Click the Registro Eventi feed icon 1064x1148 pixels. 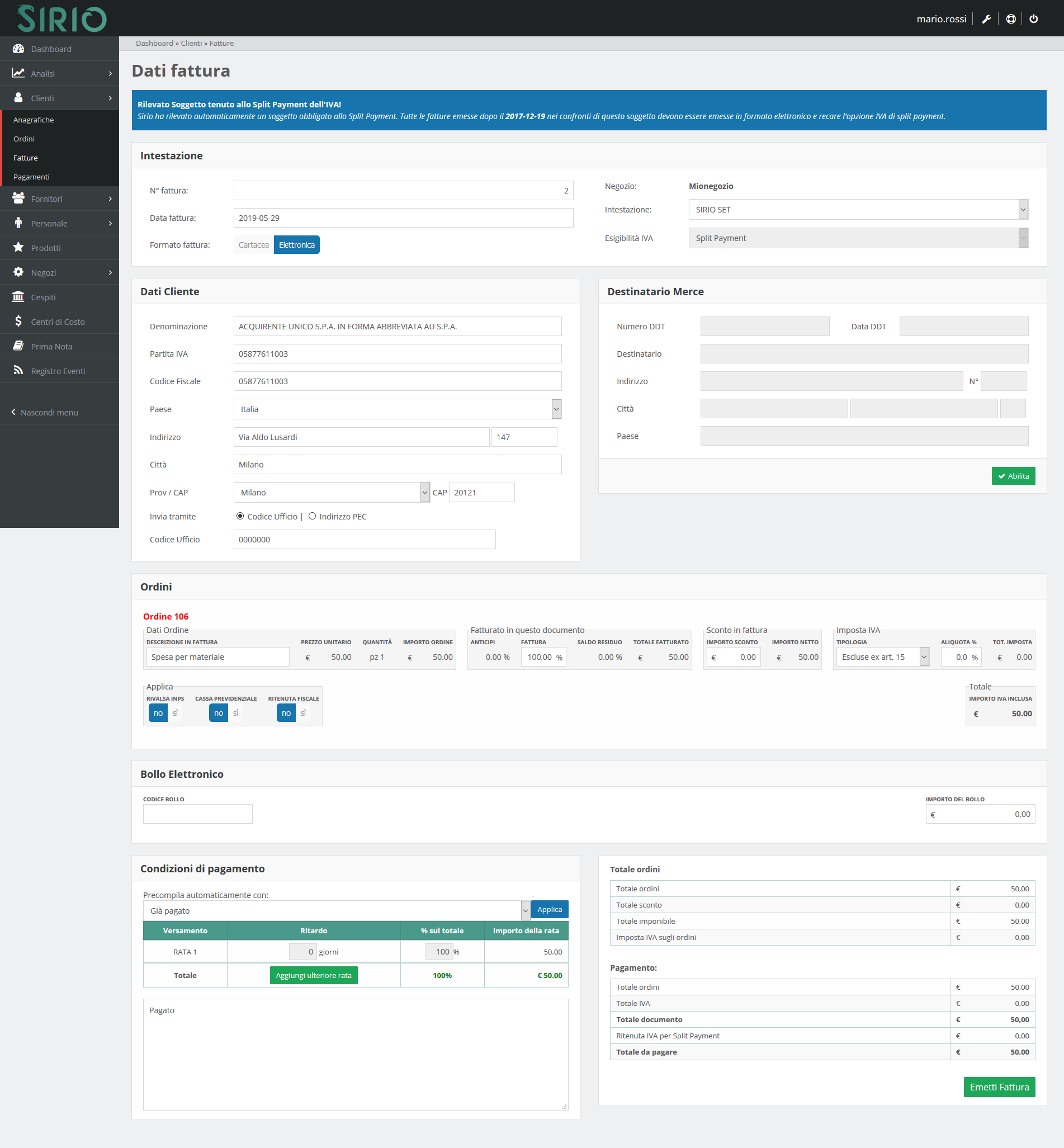[18, 370]
